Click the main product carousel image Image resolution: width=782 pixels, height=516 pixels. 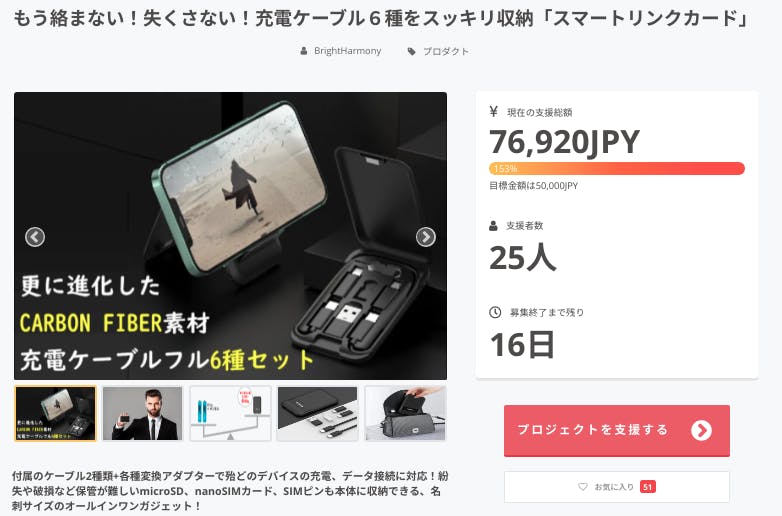[230, 236]
